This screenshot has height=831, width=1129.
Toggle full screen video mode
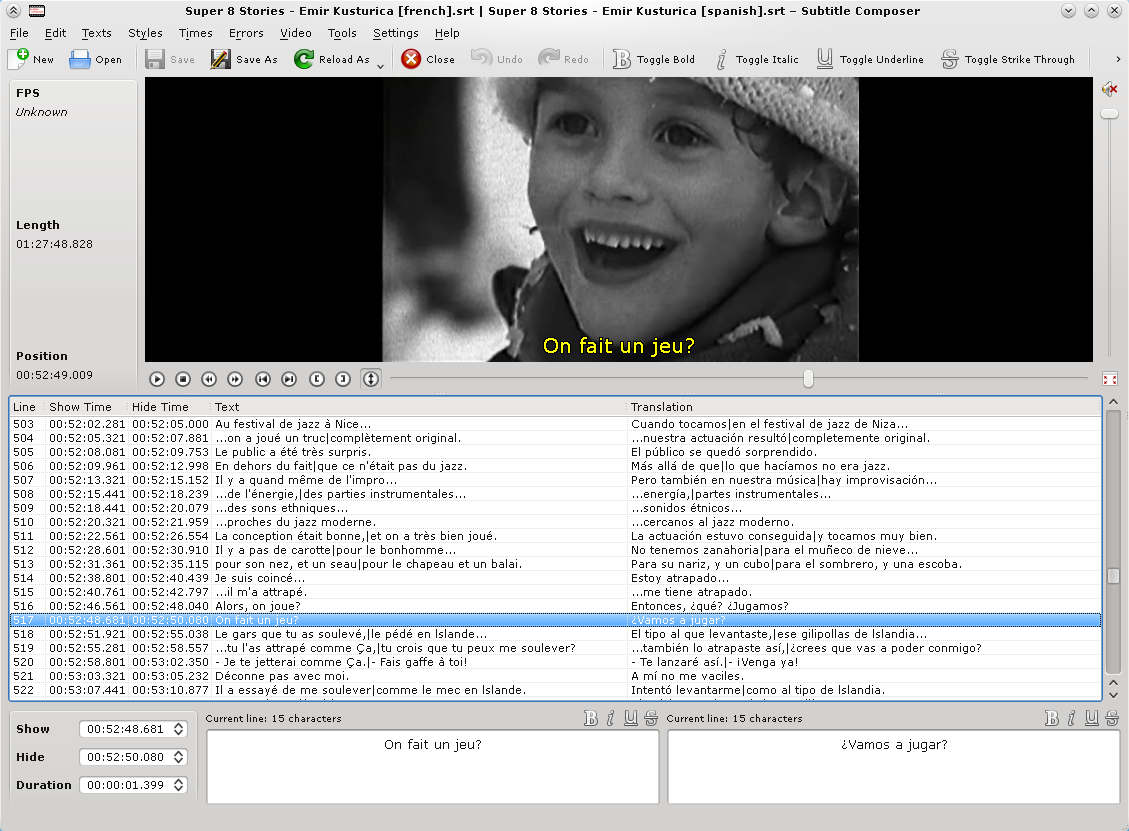tap(1110, 379)
